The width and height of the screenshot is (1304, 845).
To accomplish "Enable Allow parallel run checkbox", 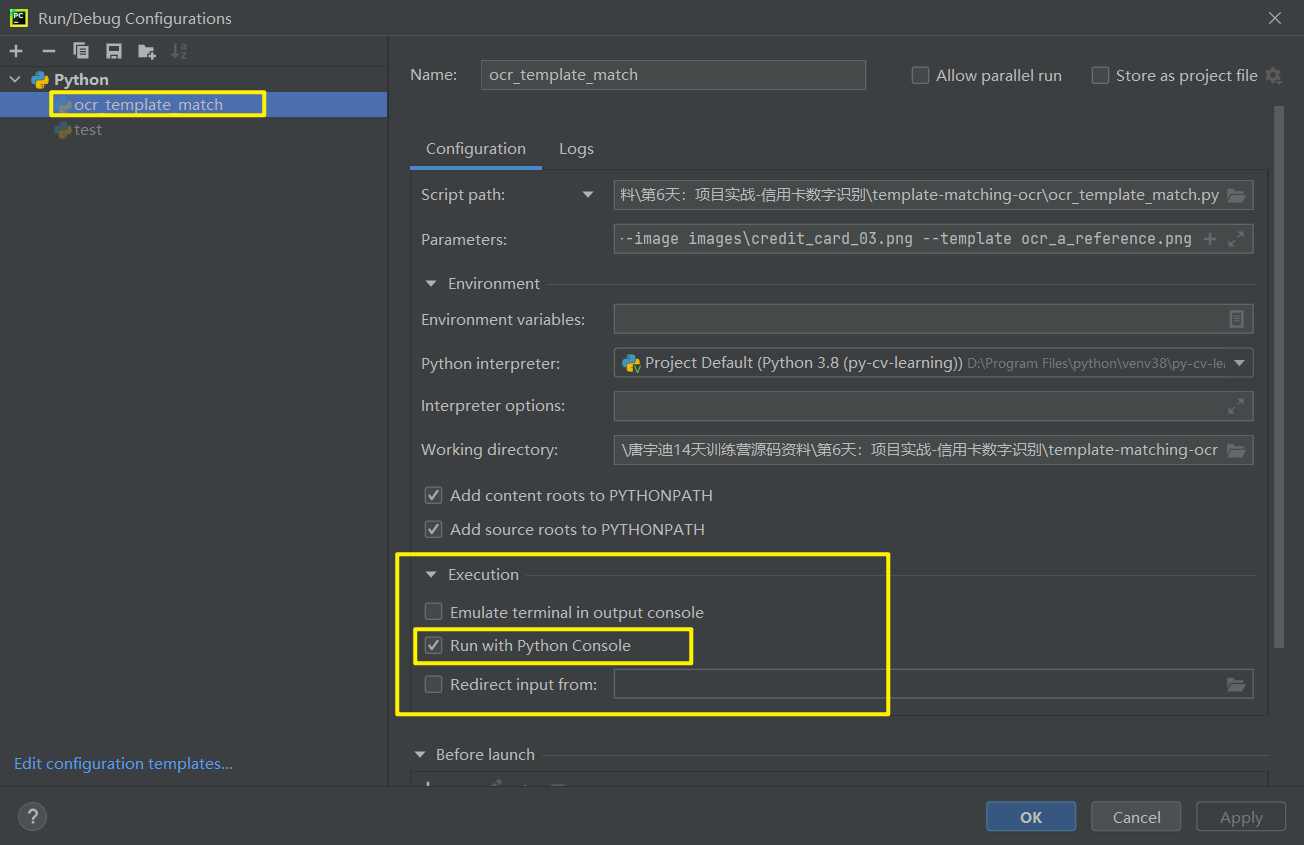I will point(920,75).
